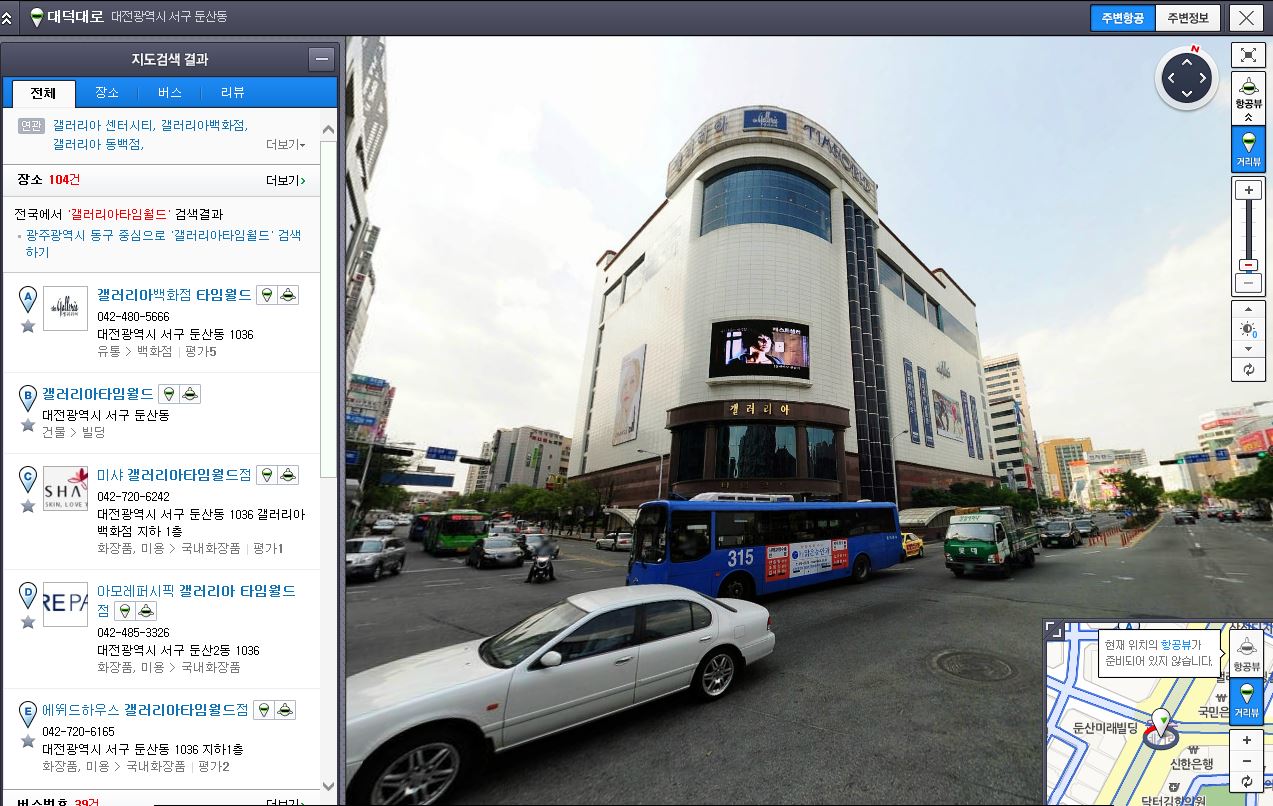Switch to the 버스 tab

click(169, 92)
